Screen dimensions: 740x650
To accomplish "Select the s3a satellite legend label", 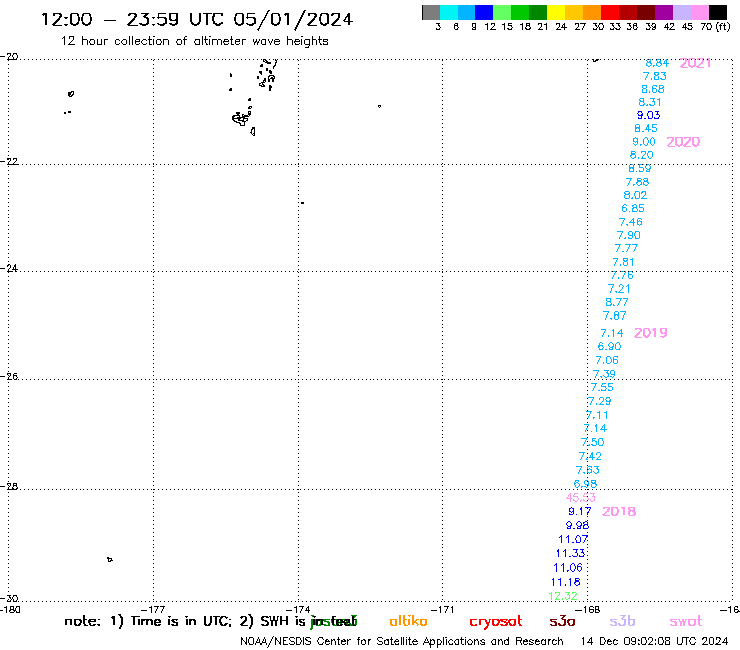I will 562,621.
